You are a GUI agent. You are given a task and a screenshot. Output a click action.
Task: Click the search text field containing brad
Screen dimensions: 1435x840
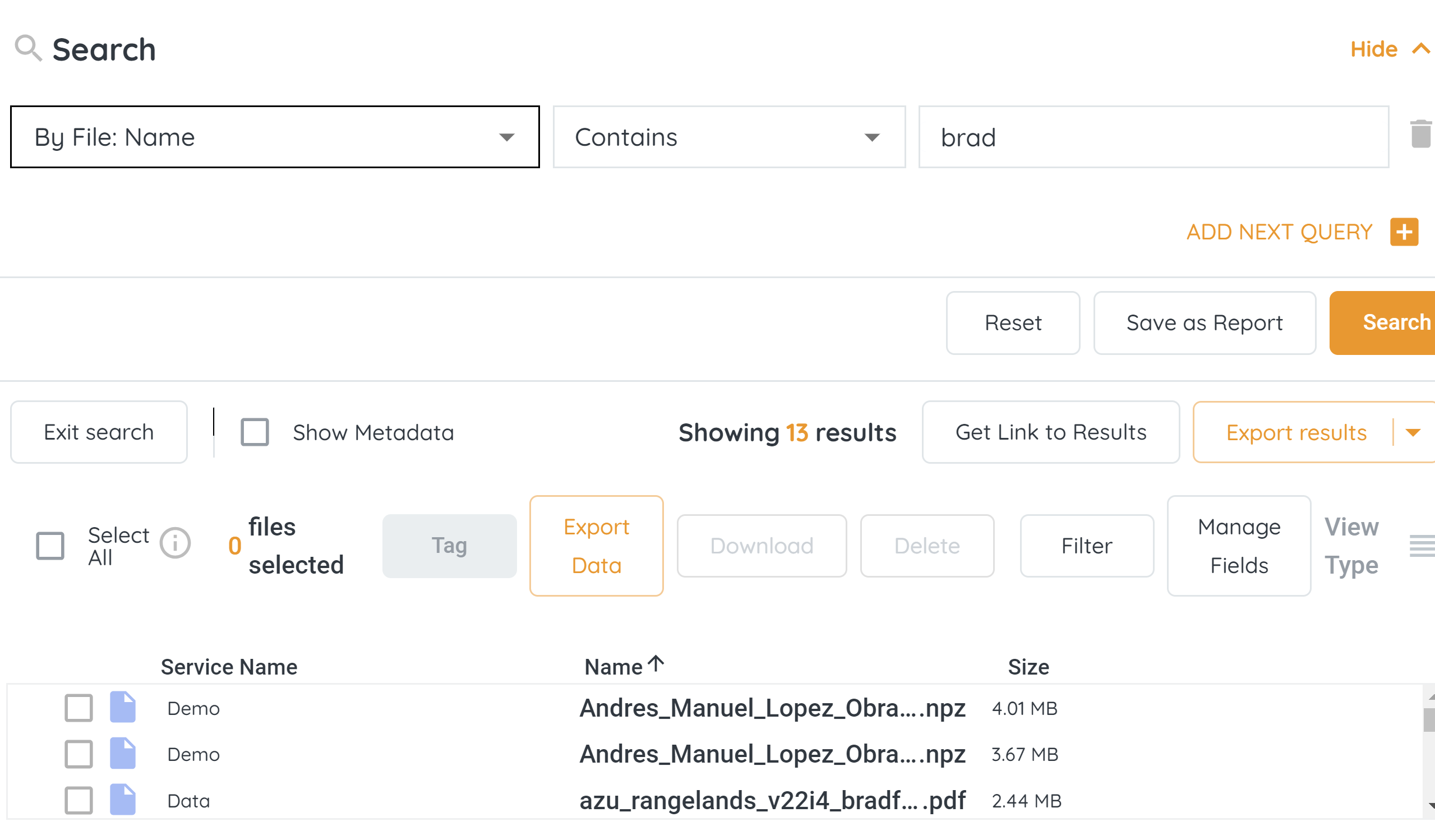coord(1153,137)
